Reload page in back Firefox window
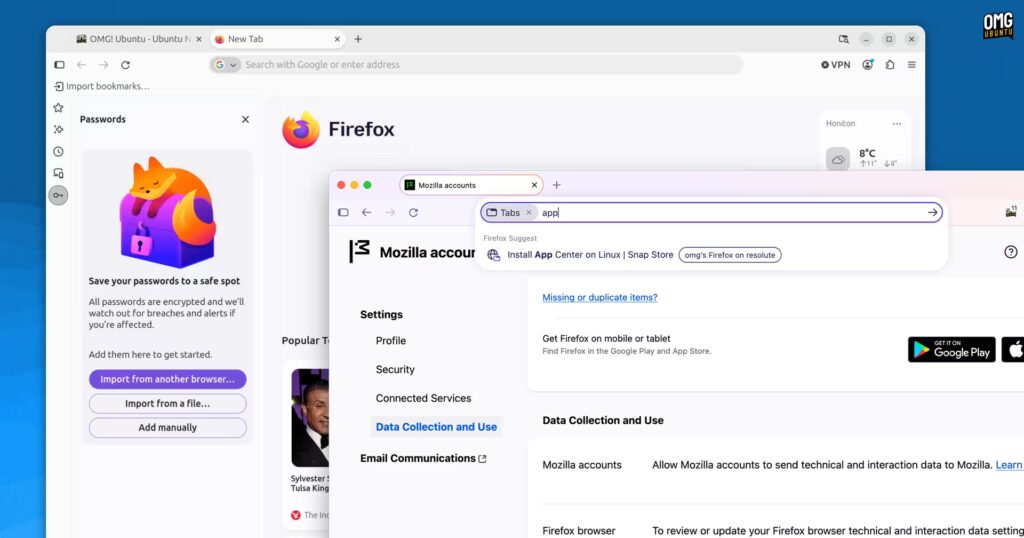 pyautogui.click(x=125, y=65)
